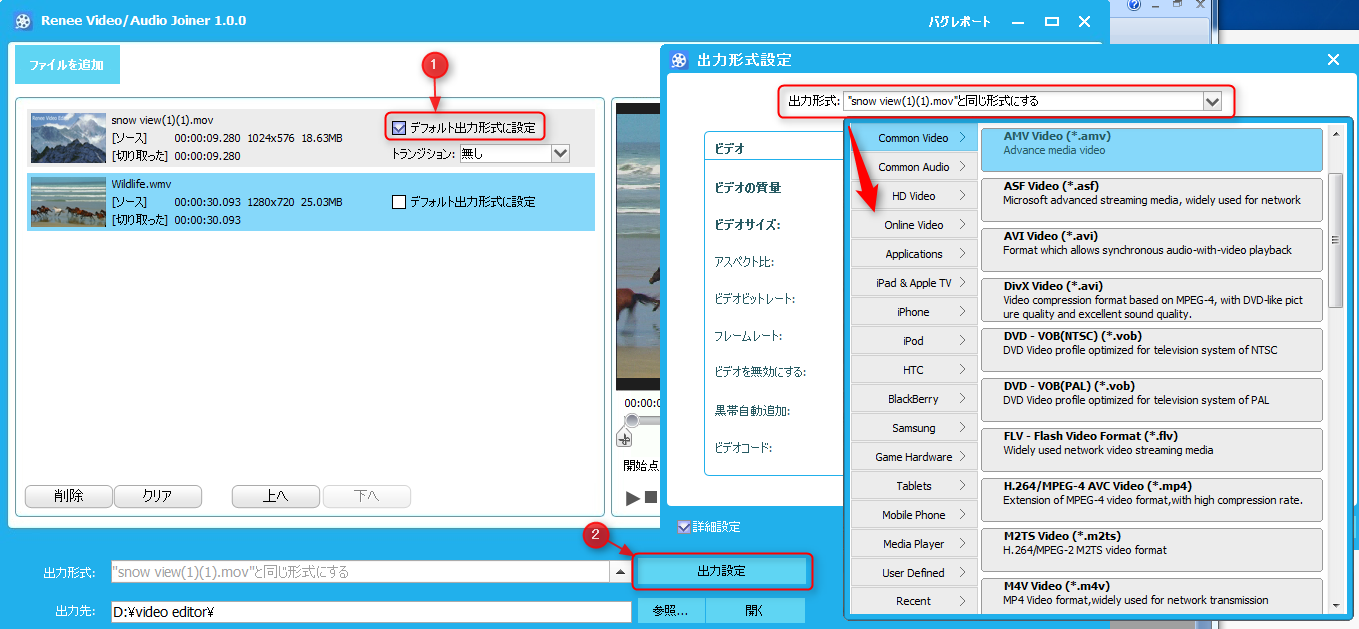Open the HD Video category
Image resolution: width=1359 pixels, height=629 pixels.
tap(914, 196)
